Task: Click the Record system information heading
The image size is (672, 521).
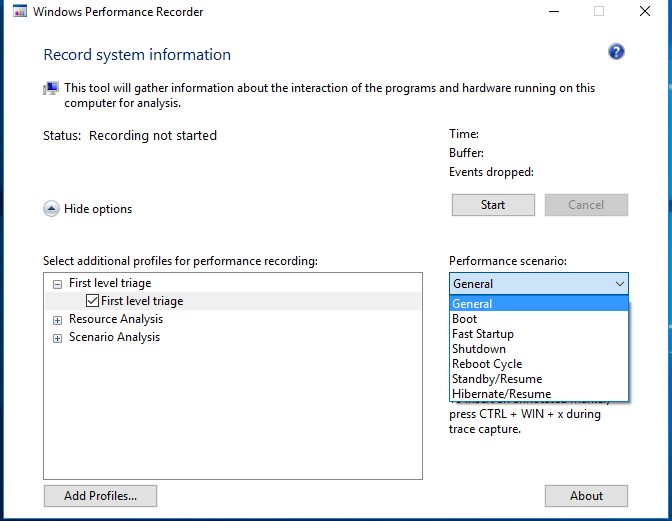Action: [137, 55]
